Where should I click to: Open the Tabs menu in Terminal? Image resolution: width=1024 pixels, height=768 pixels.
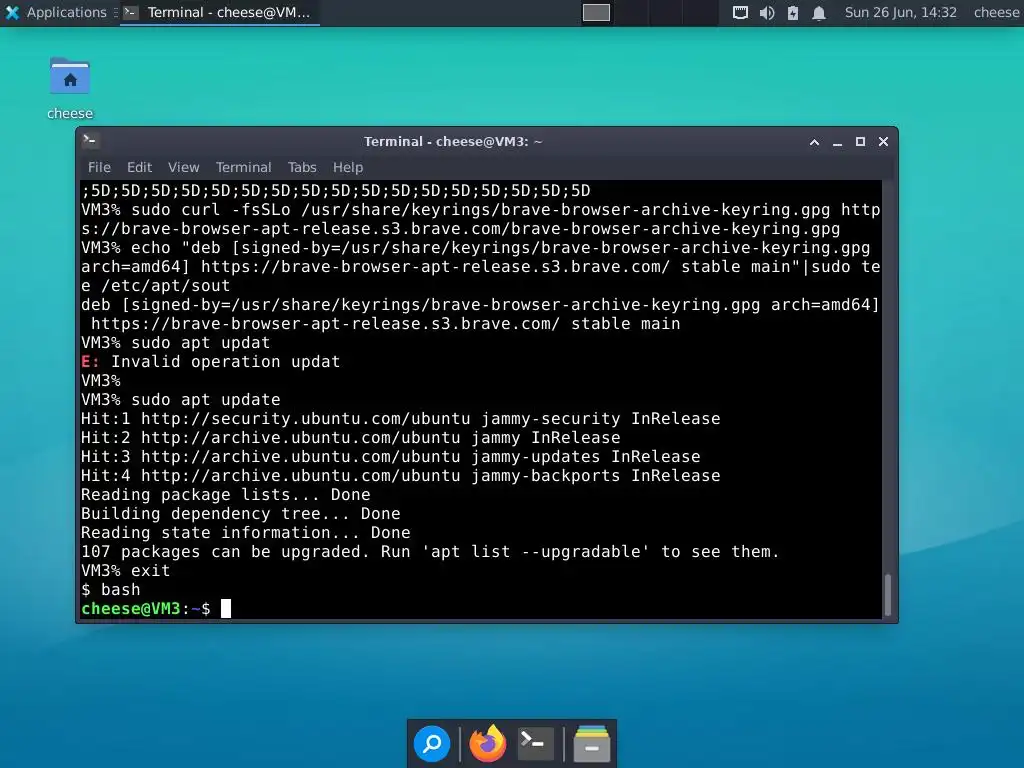tap(302, 167)
